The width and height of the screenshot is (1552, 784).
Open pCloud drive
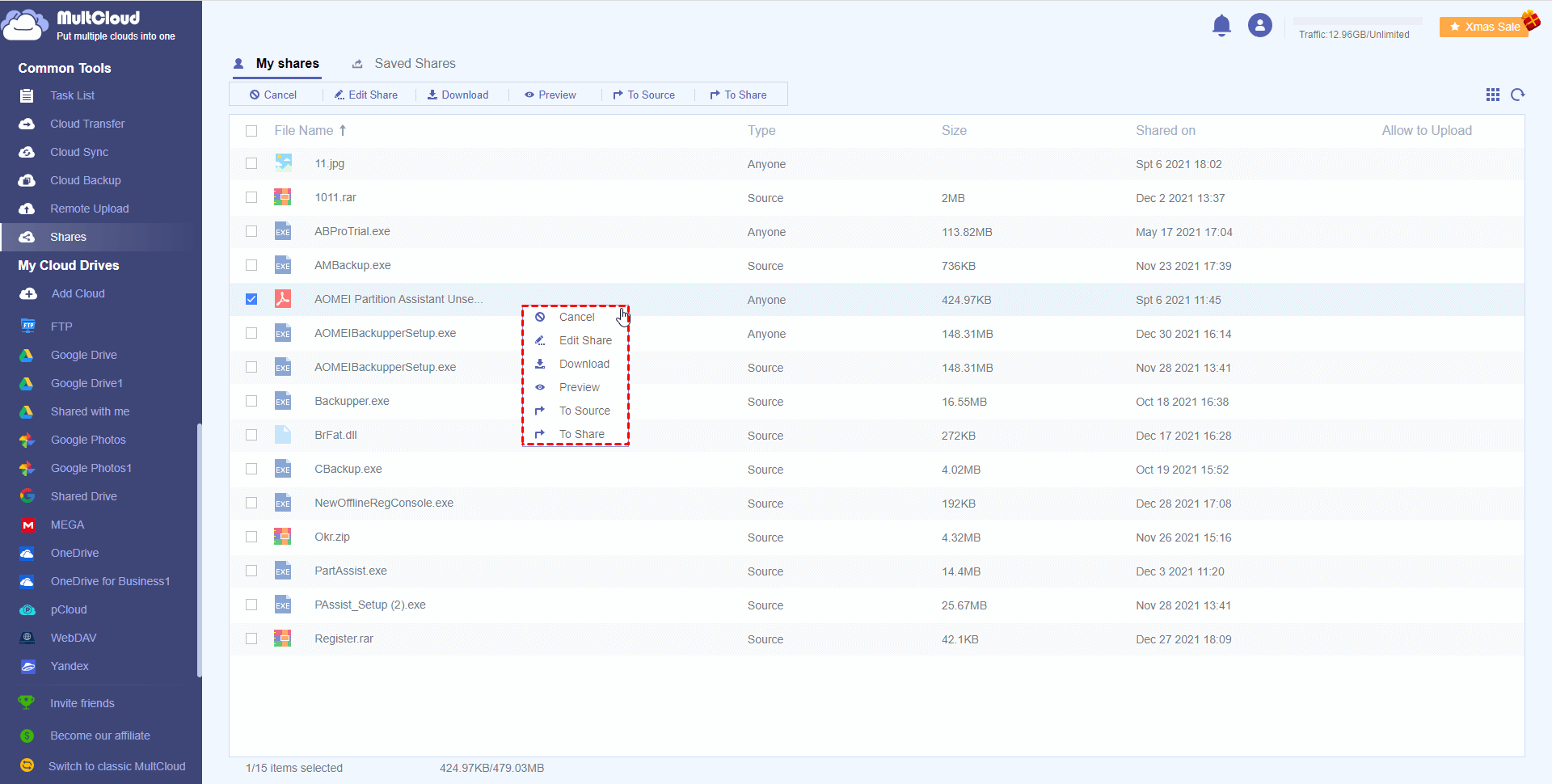[x=69, y=609]
